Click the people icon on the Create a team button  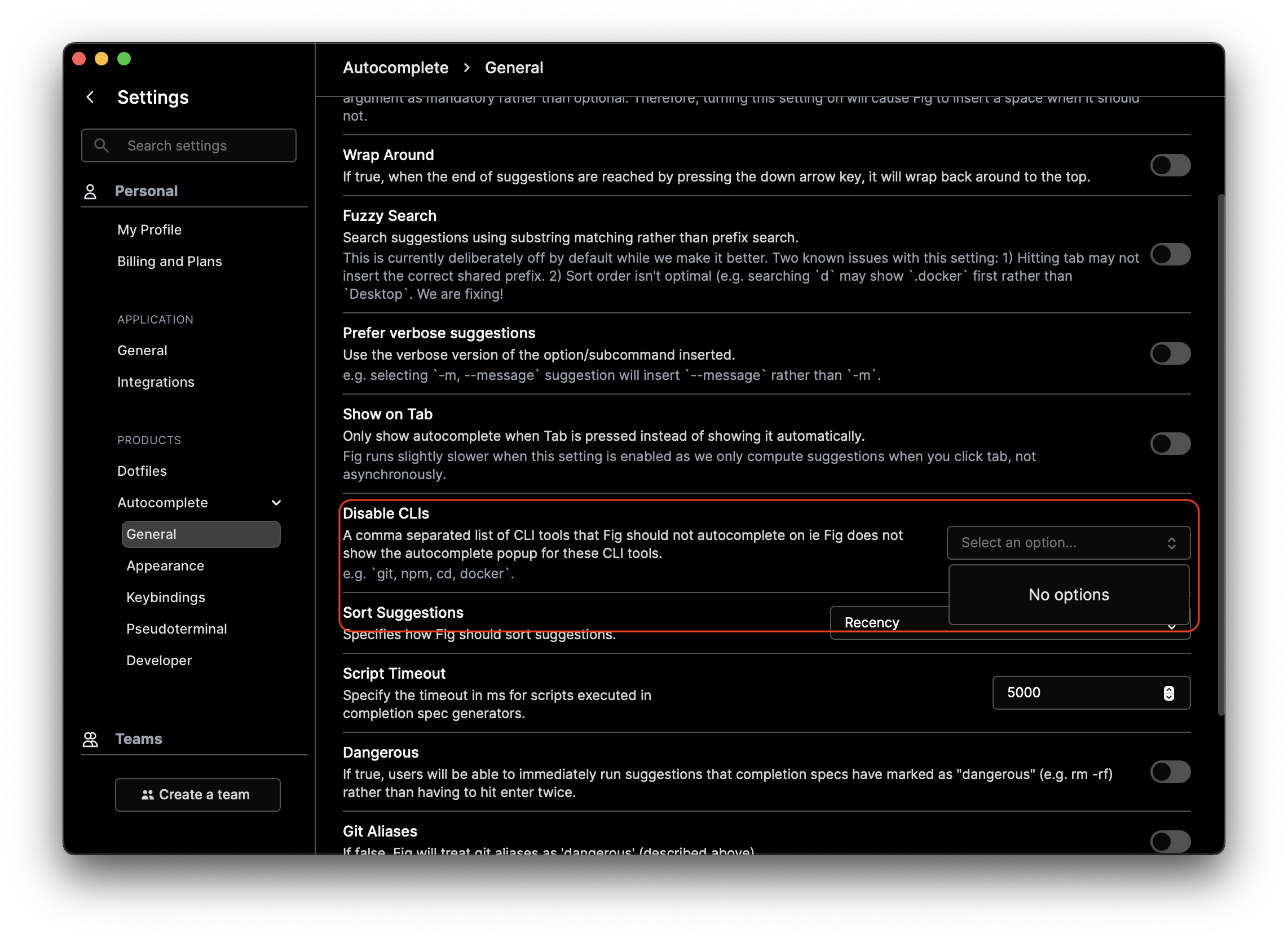(149, 794)
